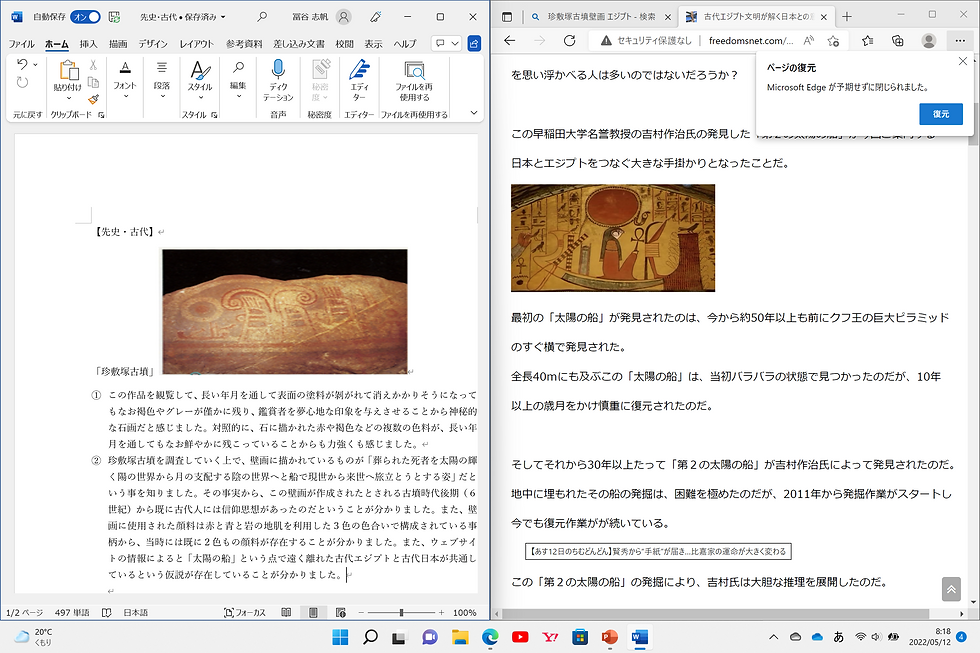This screenshot has height=653, width=980.
Task: Open Edge Collections icon
Action: [898, 41]
